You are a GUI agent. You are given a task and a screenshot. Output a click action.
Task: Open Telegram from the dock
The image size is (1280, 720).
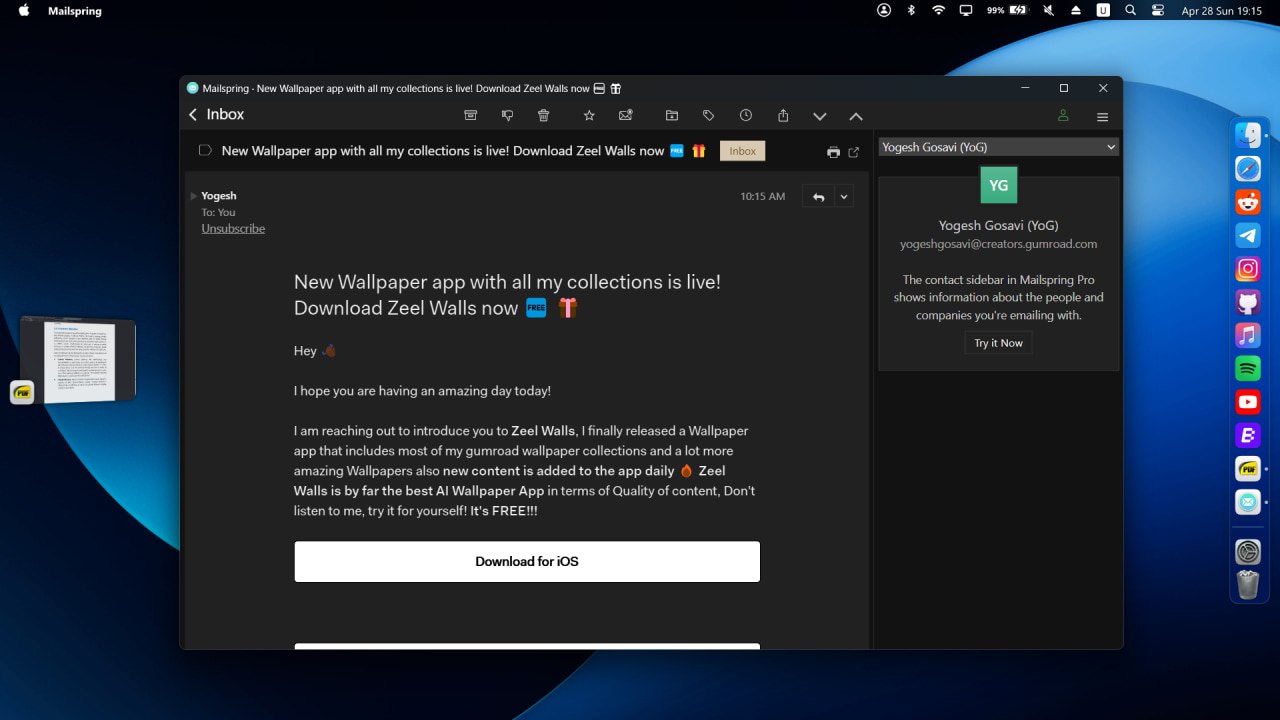pyautogui.click(x=1248, y=235)
